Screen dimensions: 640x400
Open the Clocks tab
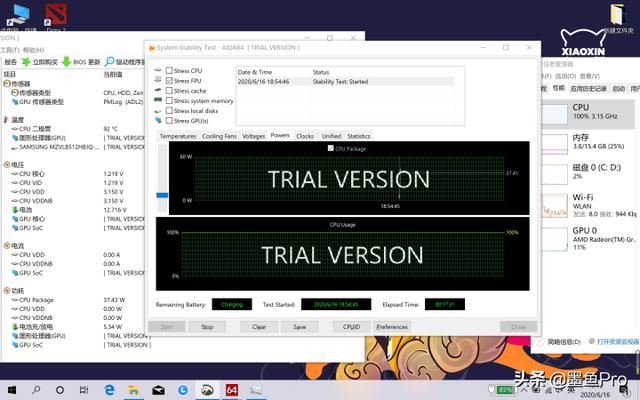[x=305, y=136]
